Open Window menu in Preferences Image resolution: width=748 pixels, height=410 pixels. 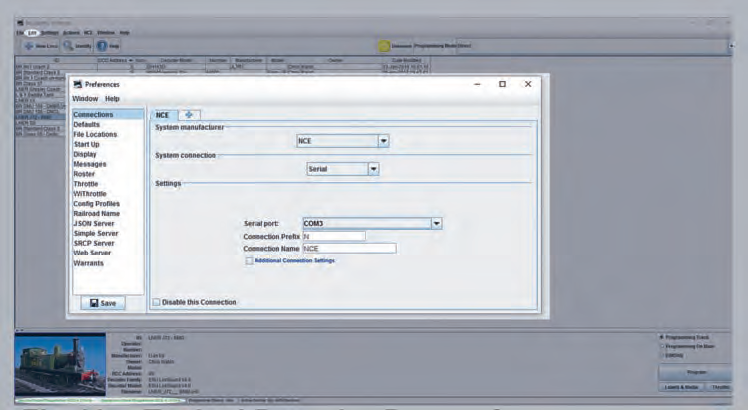click(x=85, y=99)
